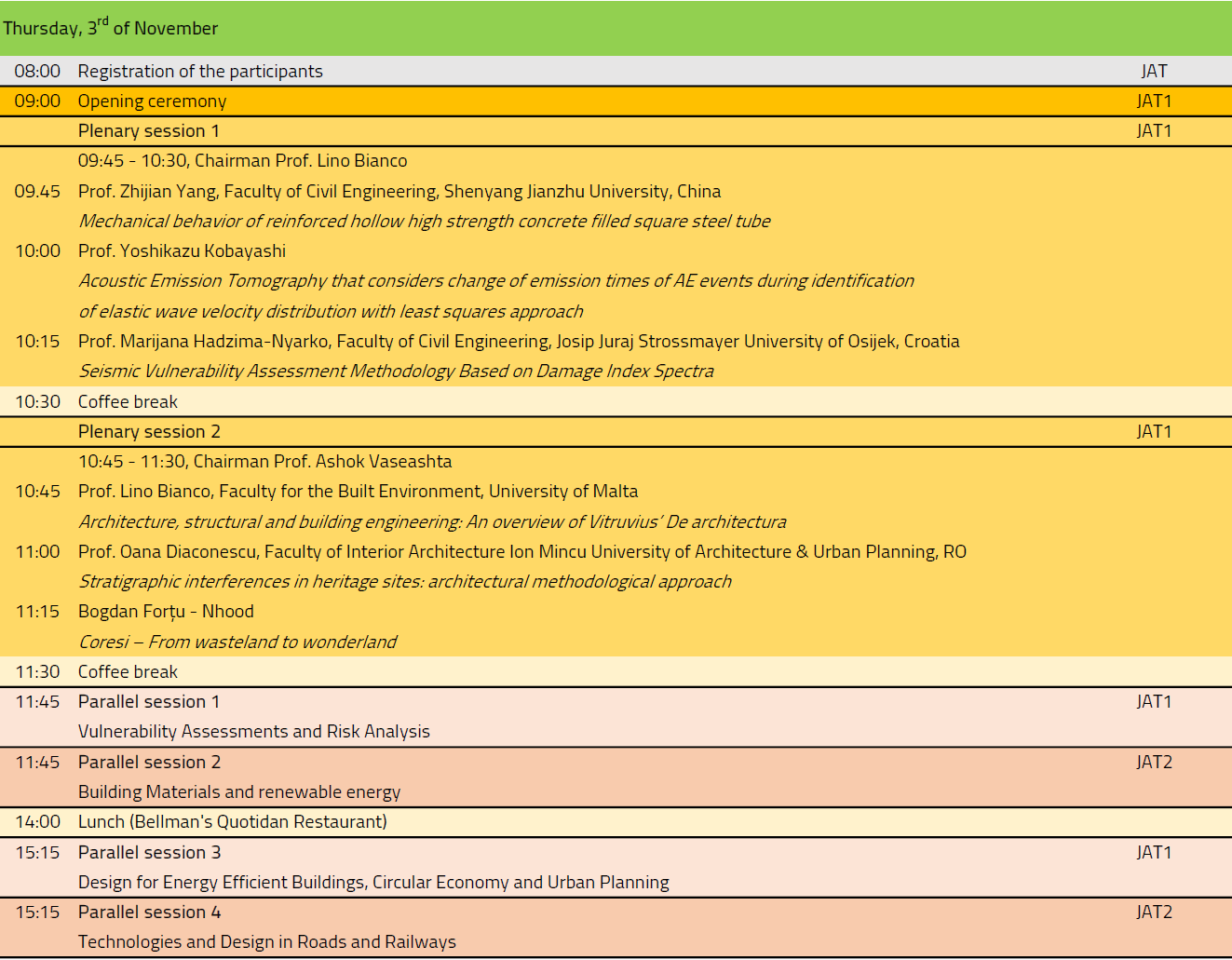Click the 10:30 Coffee break row

pyautogui.click(x=128, y=401)
